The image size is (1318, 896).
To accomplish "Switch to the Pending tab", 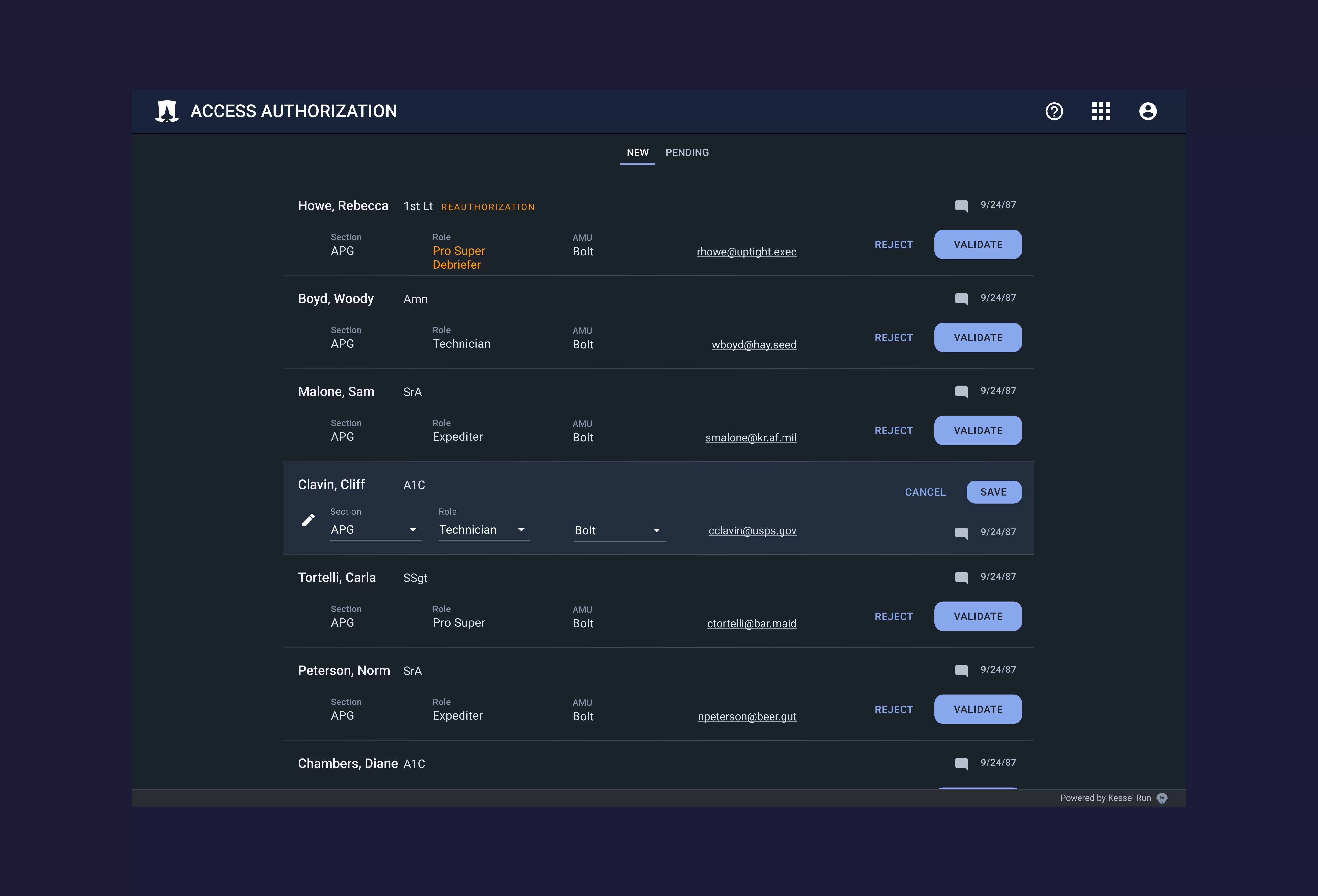I will coord(687,153).
